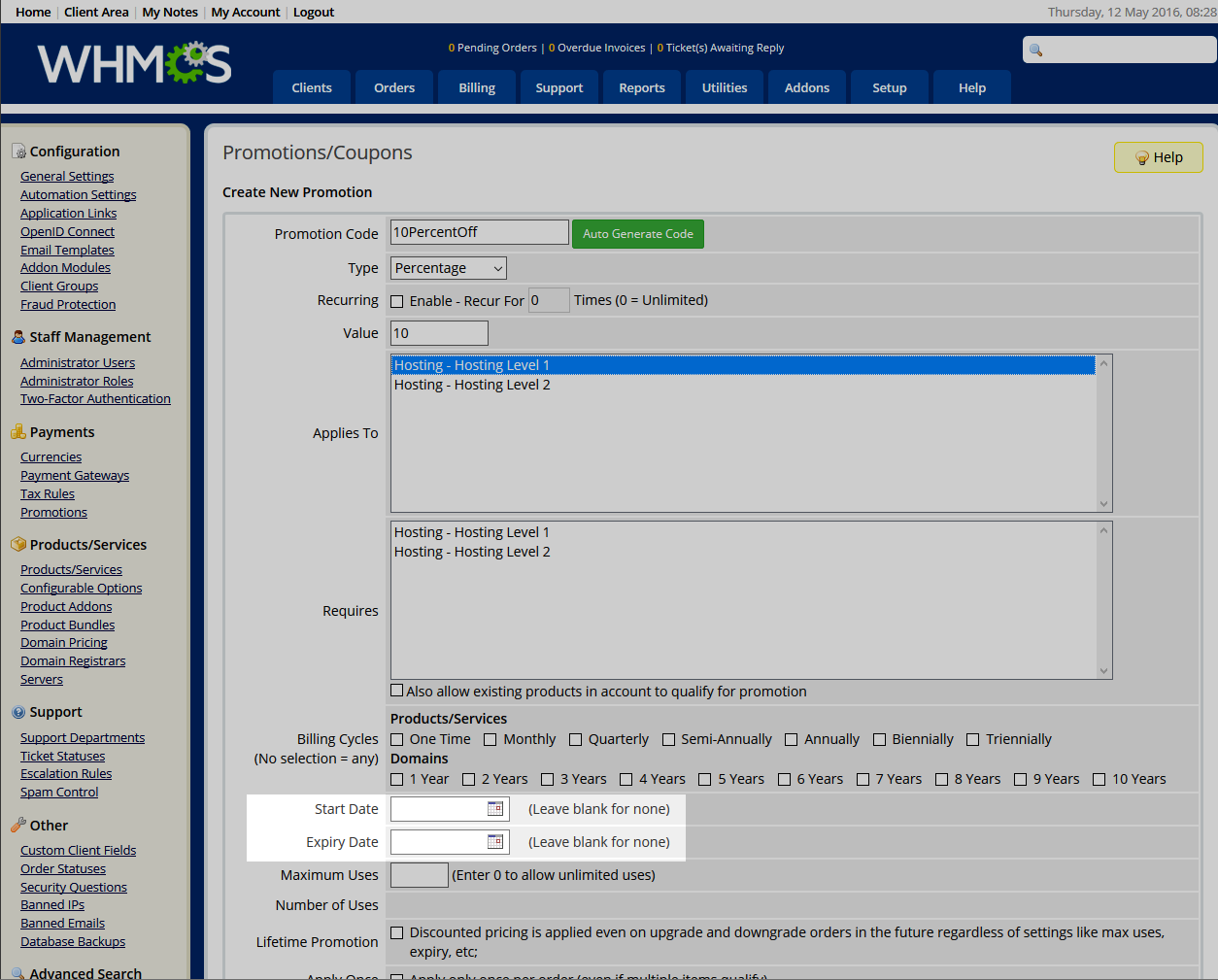
Task: Check the Monthly billing cycle box
Action: tap(491, 740)
